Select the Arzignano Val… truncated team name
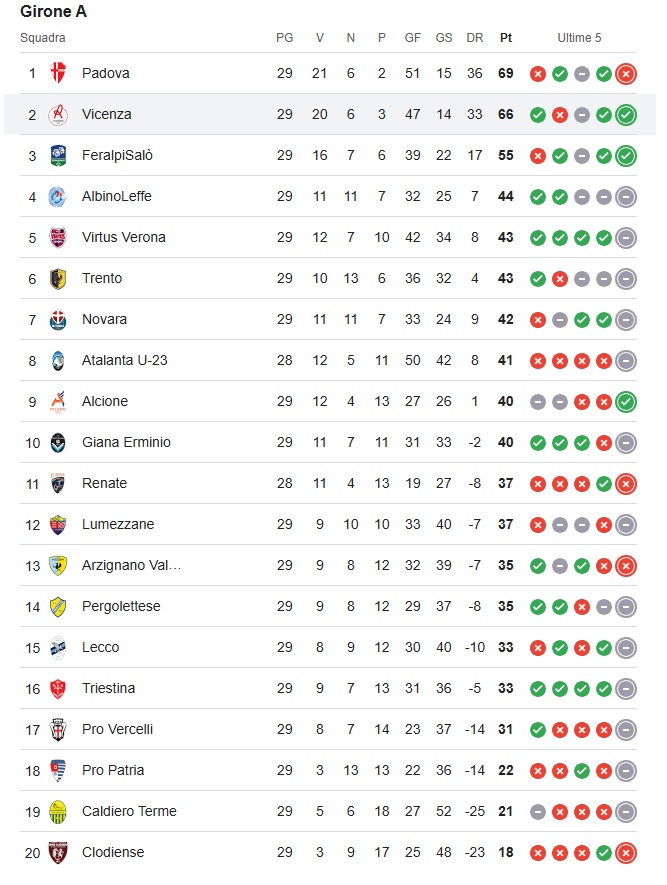 point(131,566)
